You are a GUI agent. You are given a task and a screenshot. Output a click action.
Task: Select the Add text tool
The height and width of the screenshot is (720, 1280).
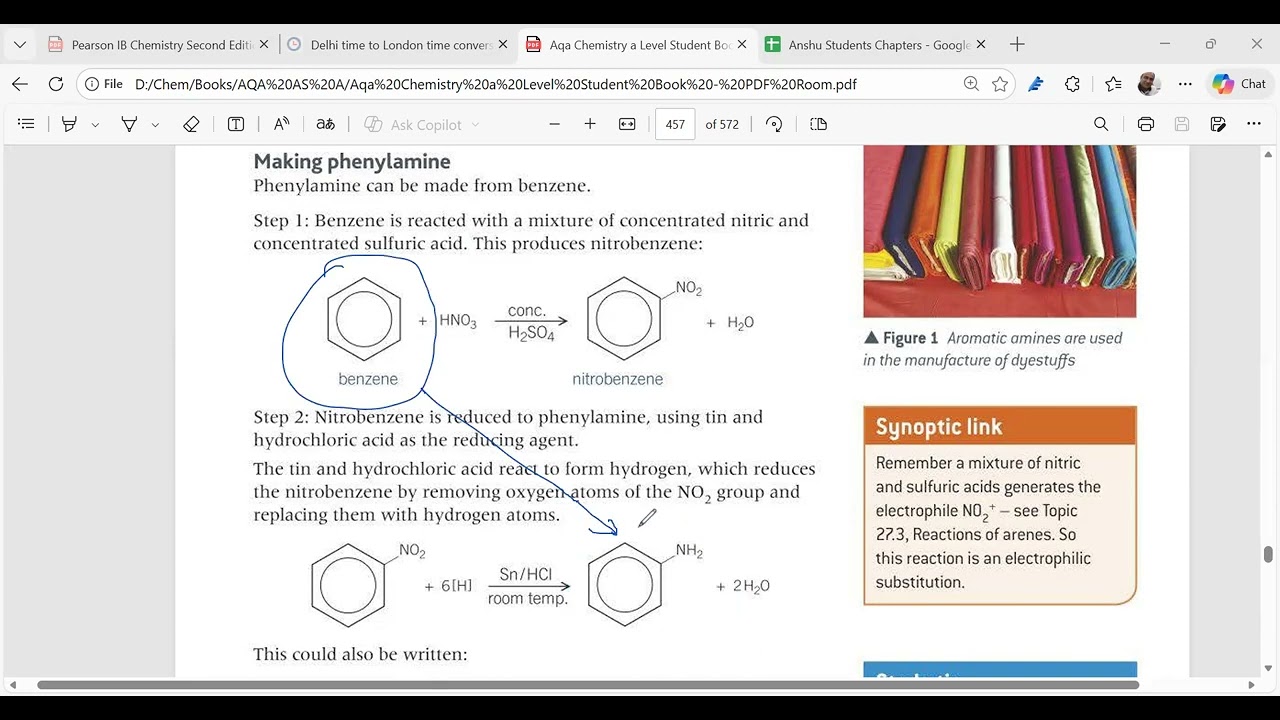(236, 124)
